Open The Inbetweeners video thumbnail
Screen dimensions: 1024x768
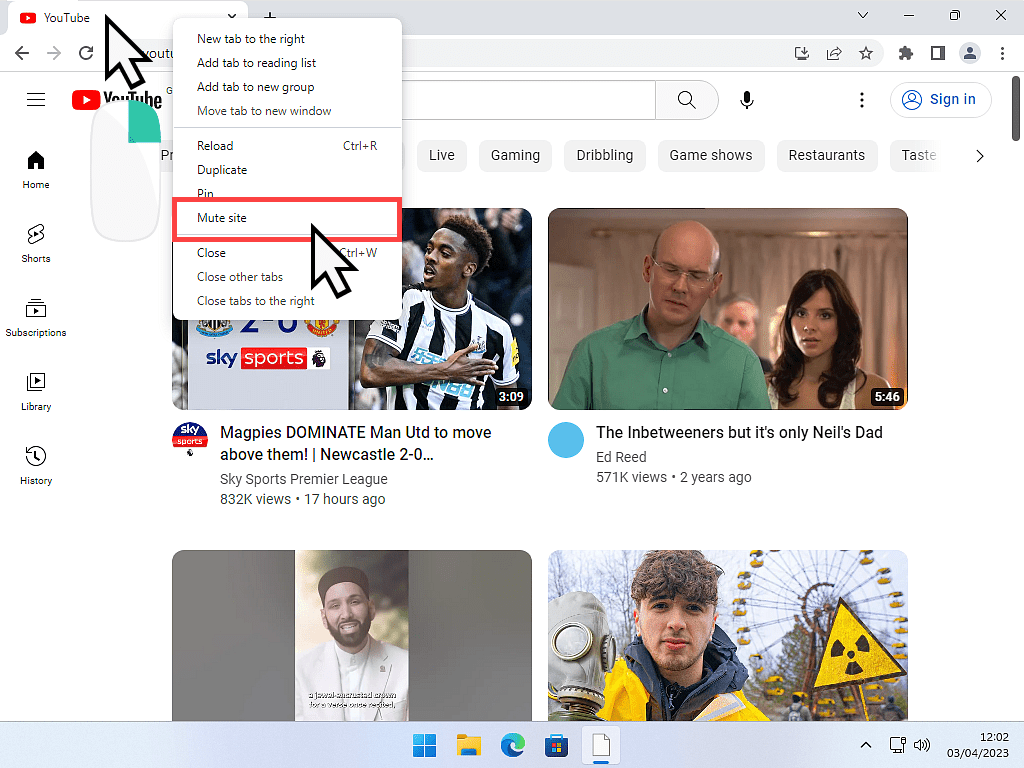coord(728,308)
